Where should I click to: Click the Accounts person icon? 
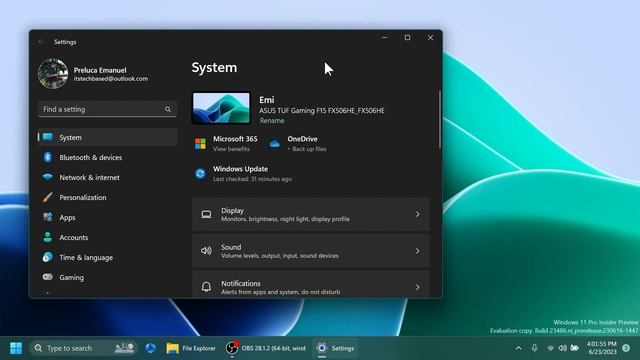click(x=48, y=237)
